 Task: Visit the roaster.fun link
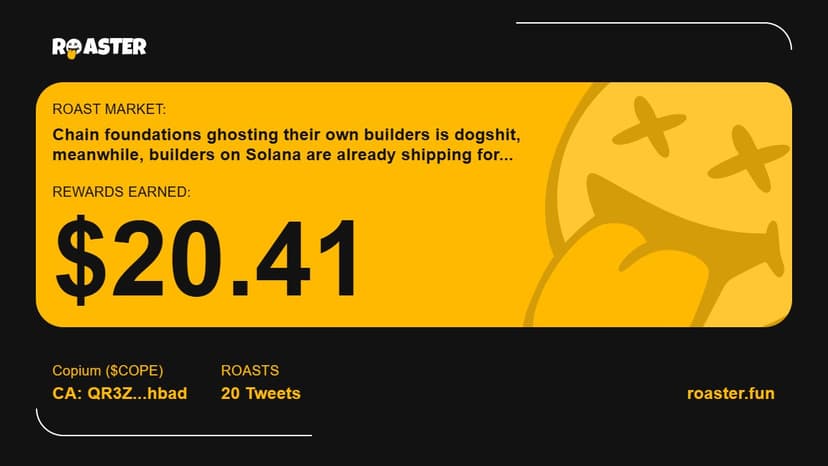[731, 393]
